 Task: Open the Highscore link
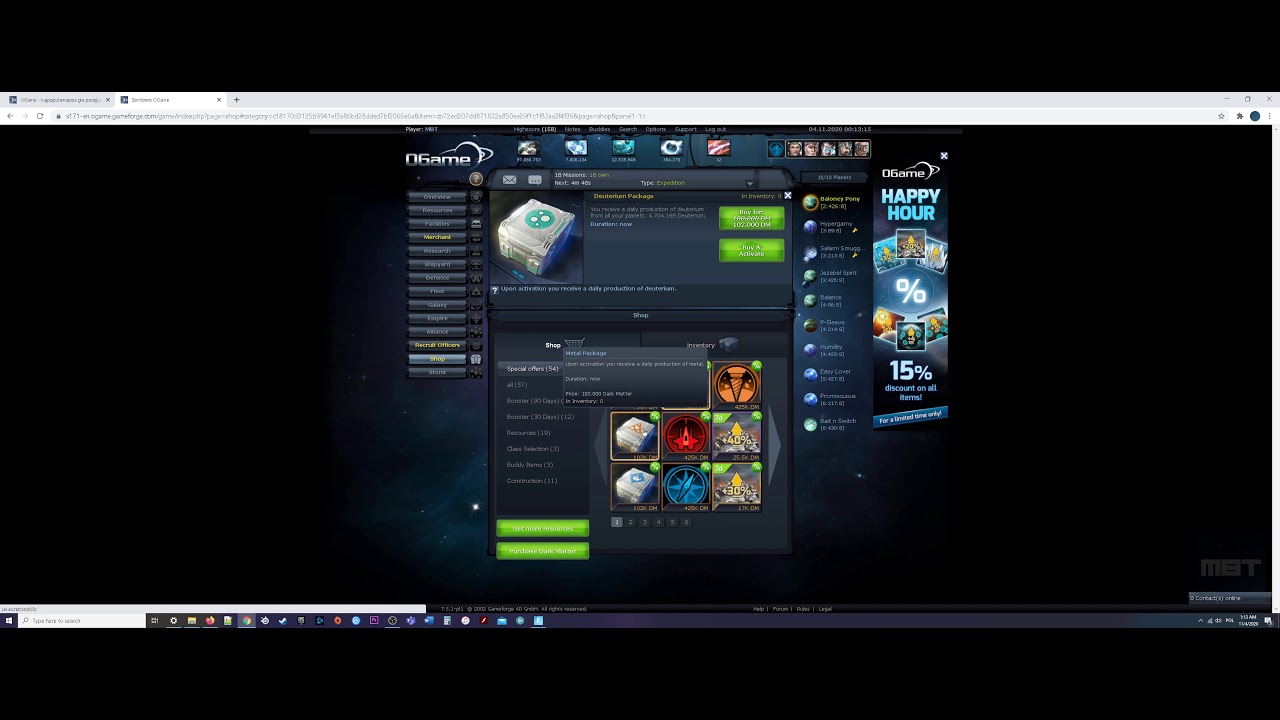pos(535,129)
